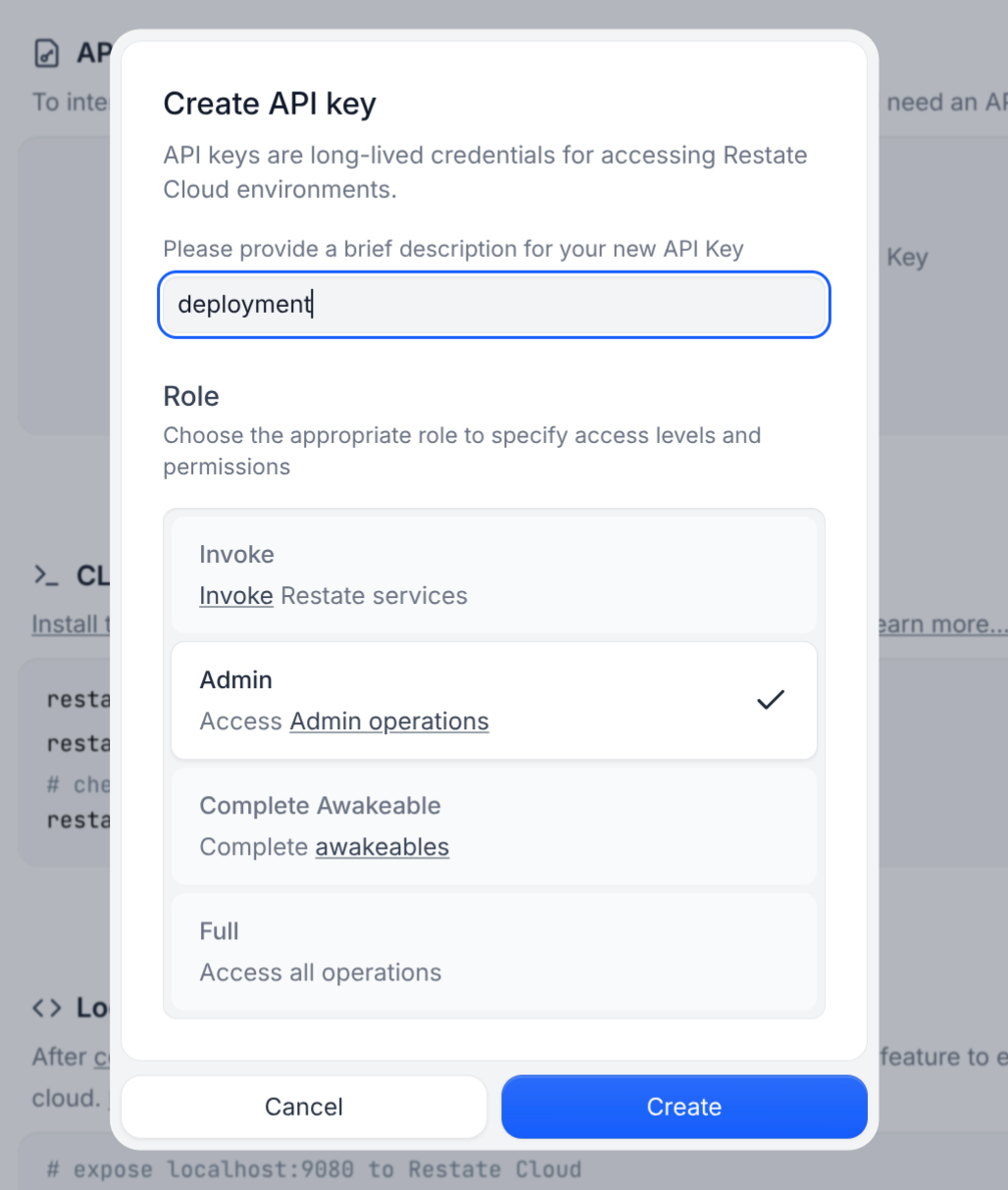Open the Invoke documentation link
This screenshot has width=1008, height=1190.
236,596
